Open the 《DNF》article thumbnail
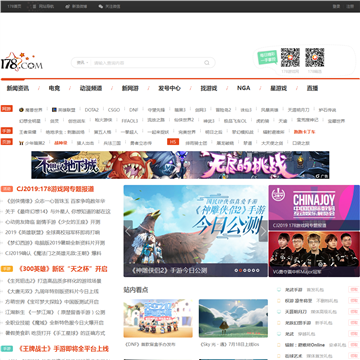 [158, 318]
